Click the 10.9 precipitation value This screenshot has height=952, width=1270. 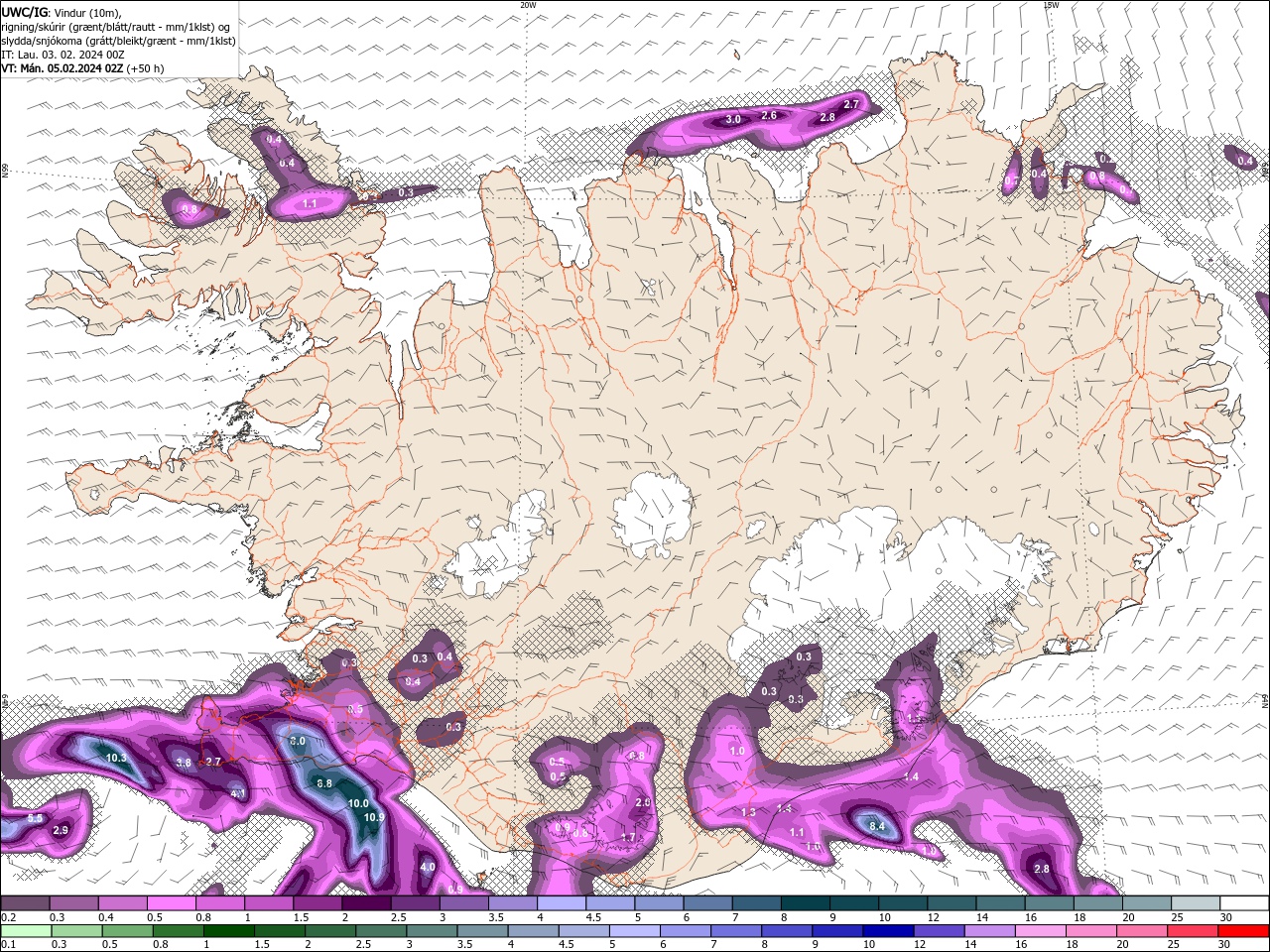tap(374, 817)
